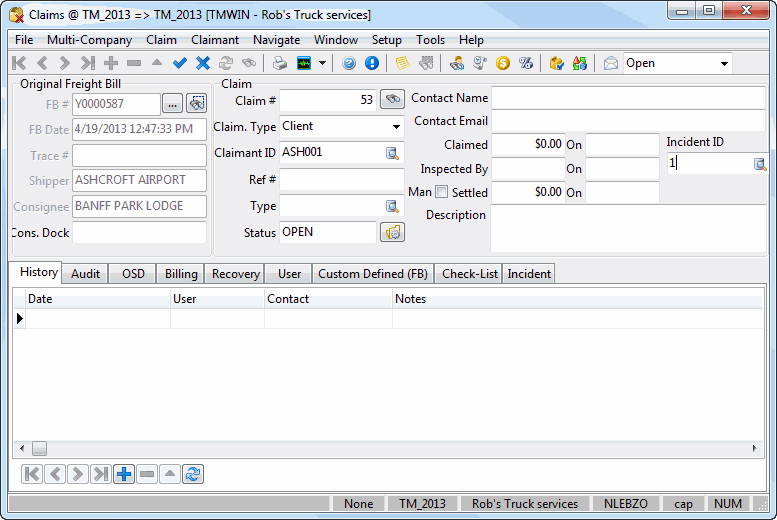Click the find button next to Claim #

tap(392, 99)
